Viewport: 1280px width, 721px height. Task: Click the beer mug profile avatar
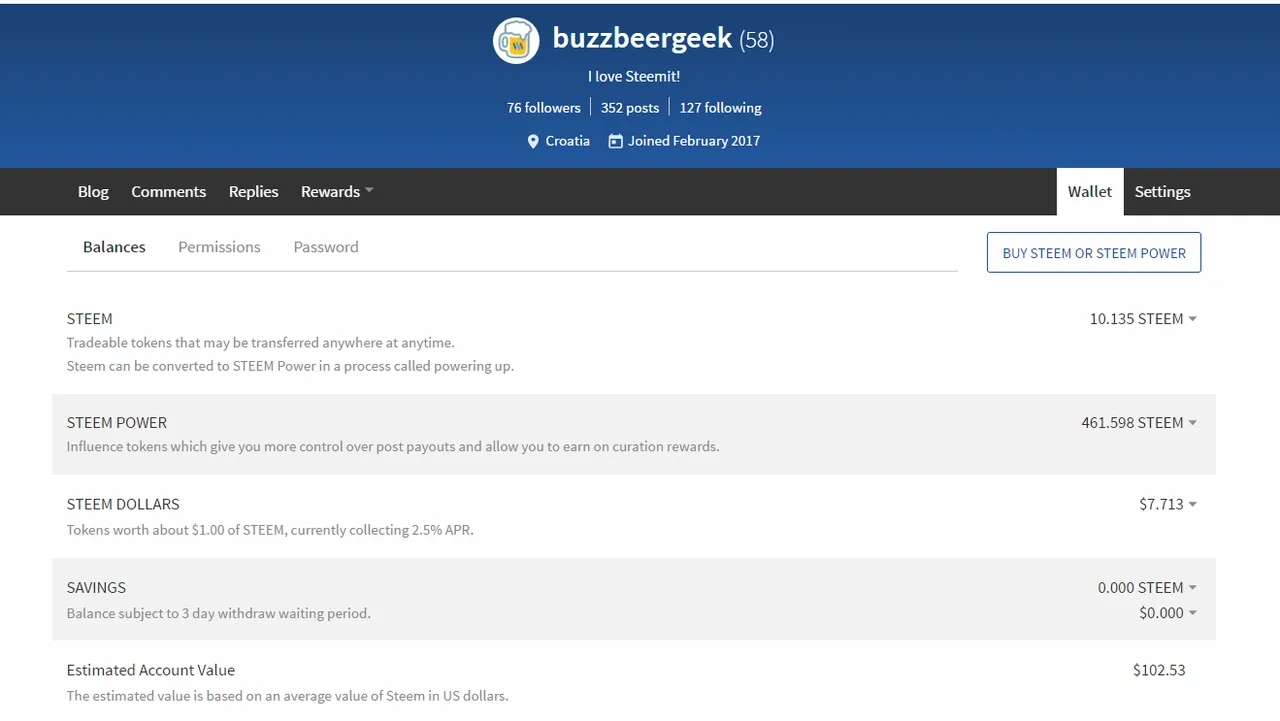coord(516,41)
